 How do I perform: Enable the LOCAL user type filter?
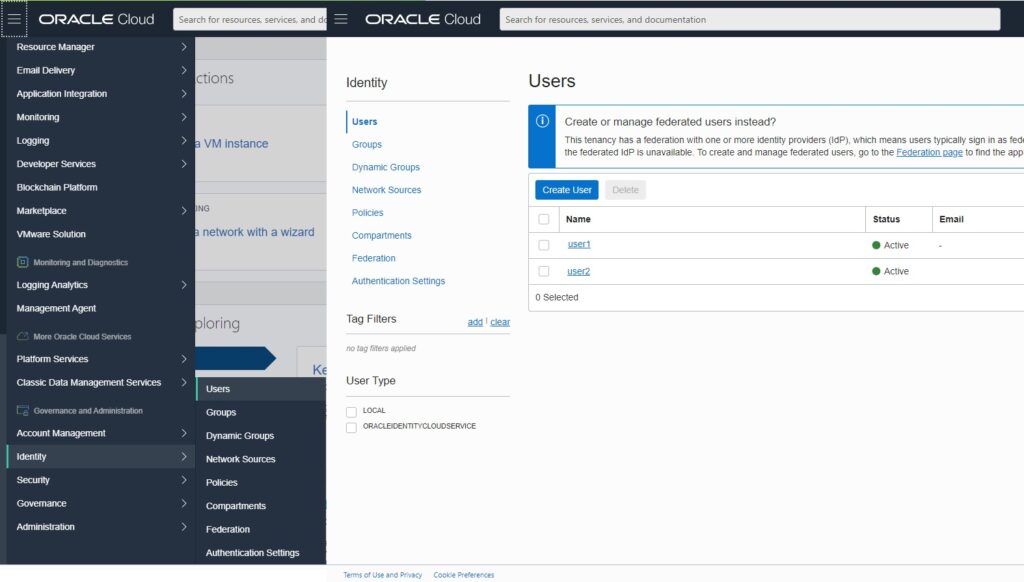[x=351, y=412]
